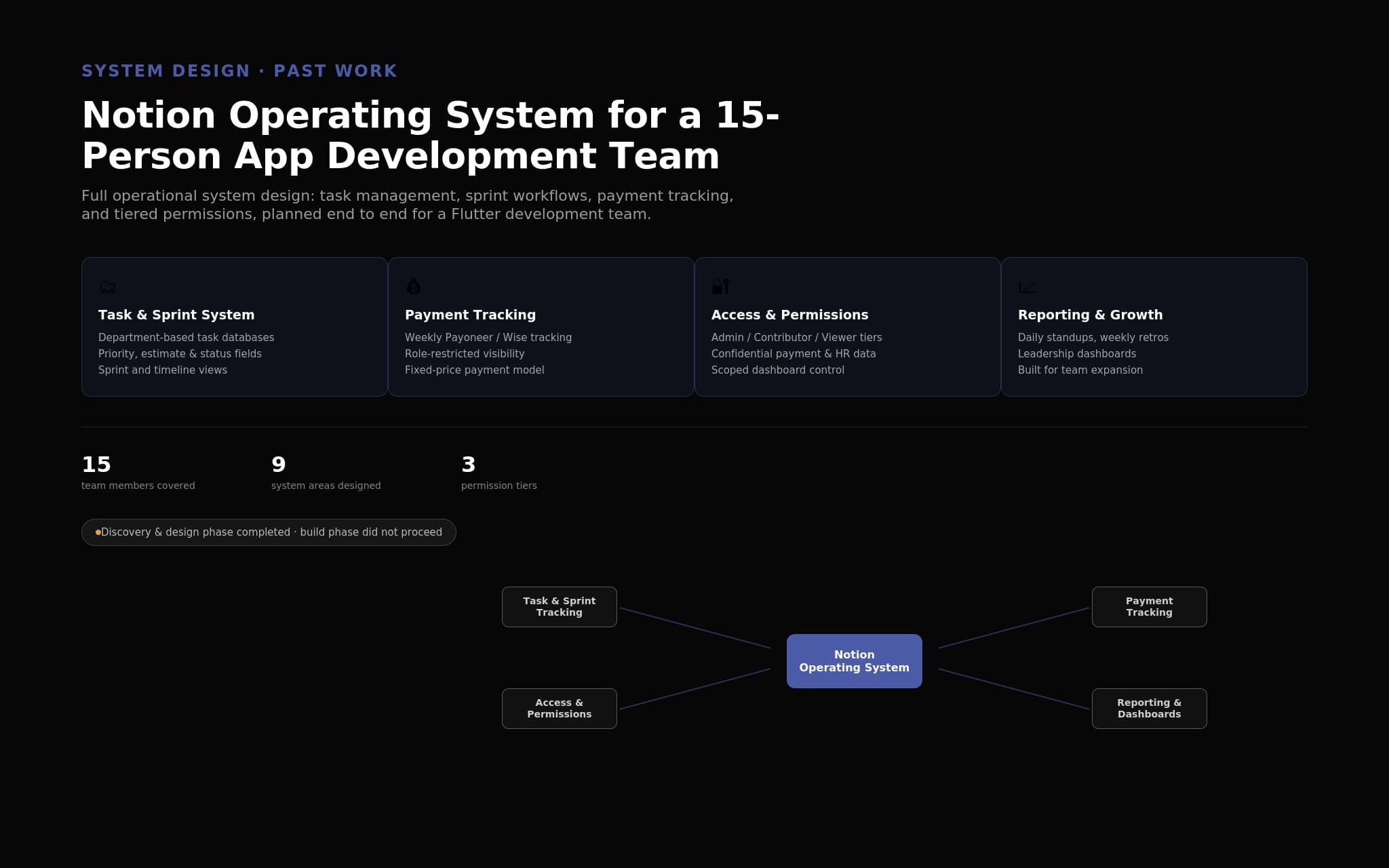Click the team members covered label

coord(138,486)
